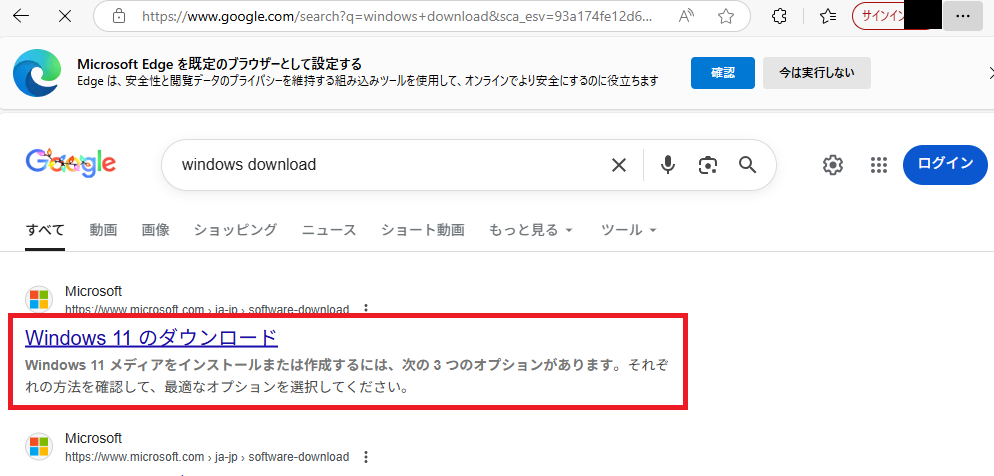Expand the もっと見る dropdown
Viewport: 994px width, 476px height.
point(531,230)
